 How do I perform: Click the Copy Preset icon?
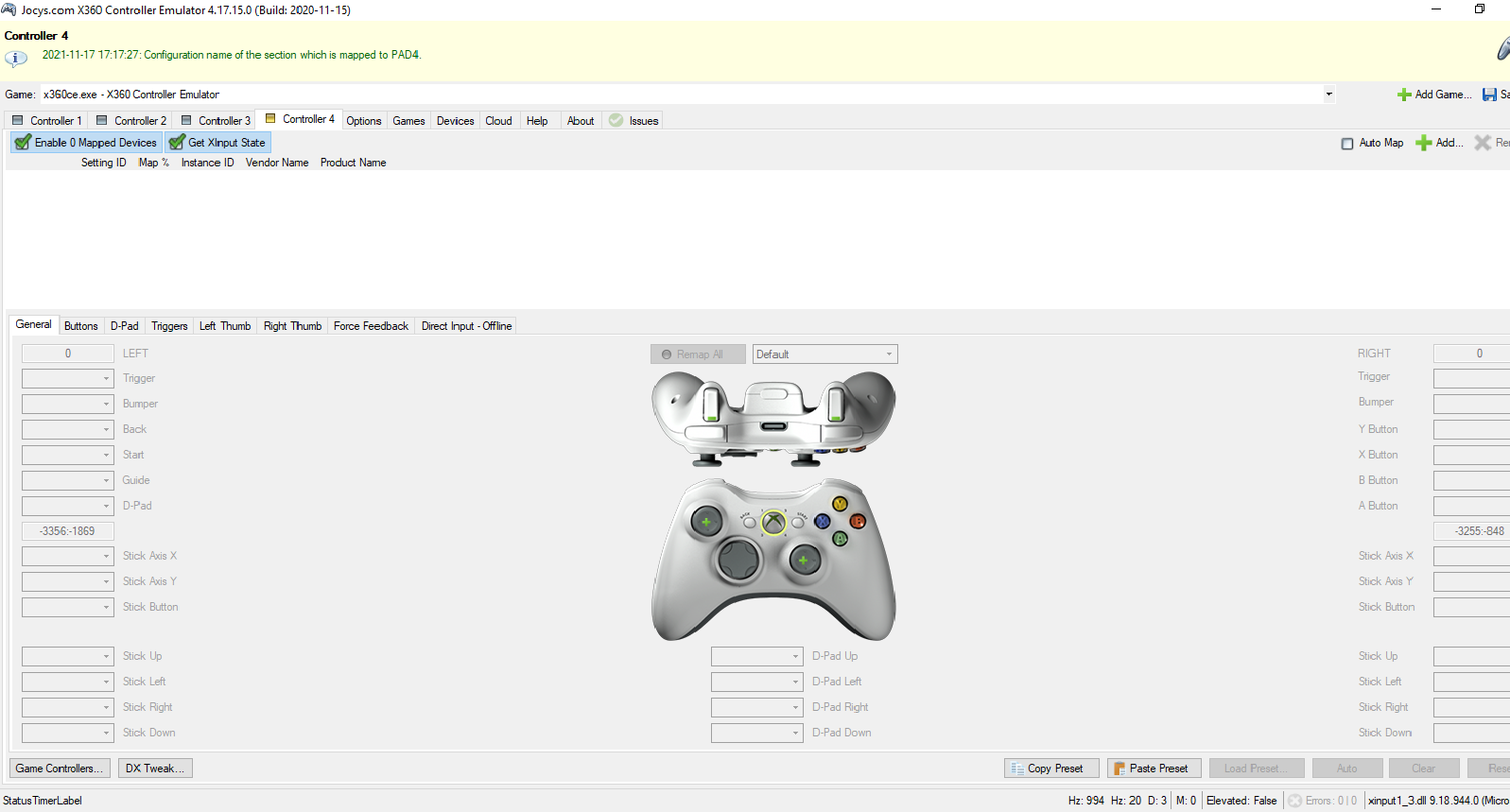pyautogui.click(x=1017, y=769)
